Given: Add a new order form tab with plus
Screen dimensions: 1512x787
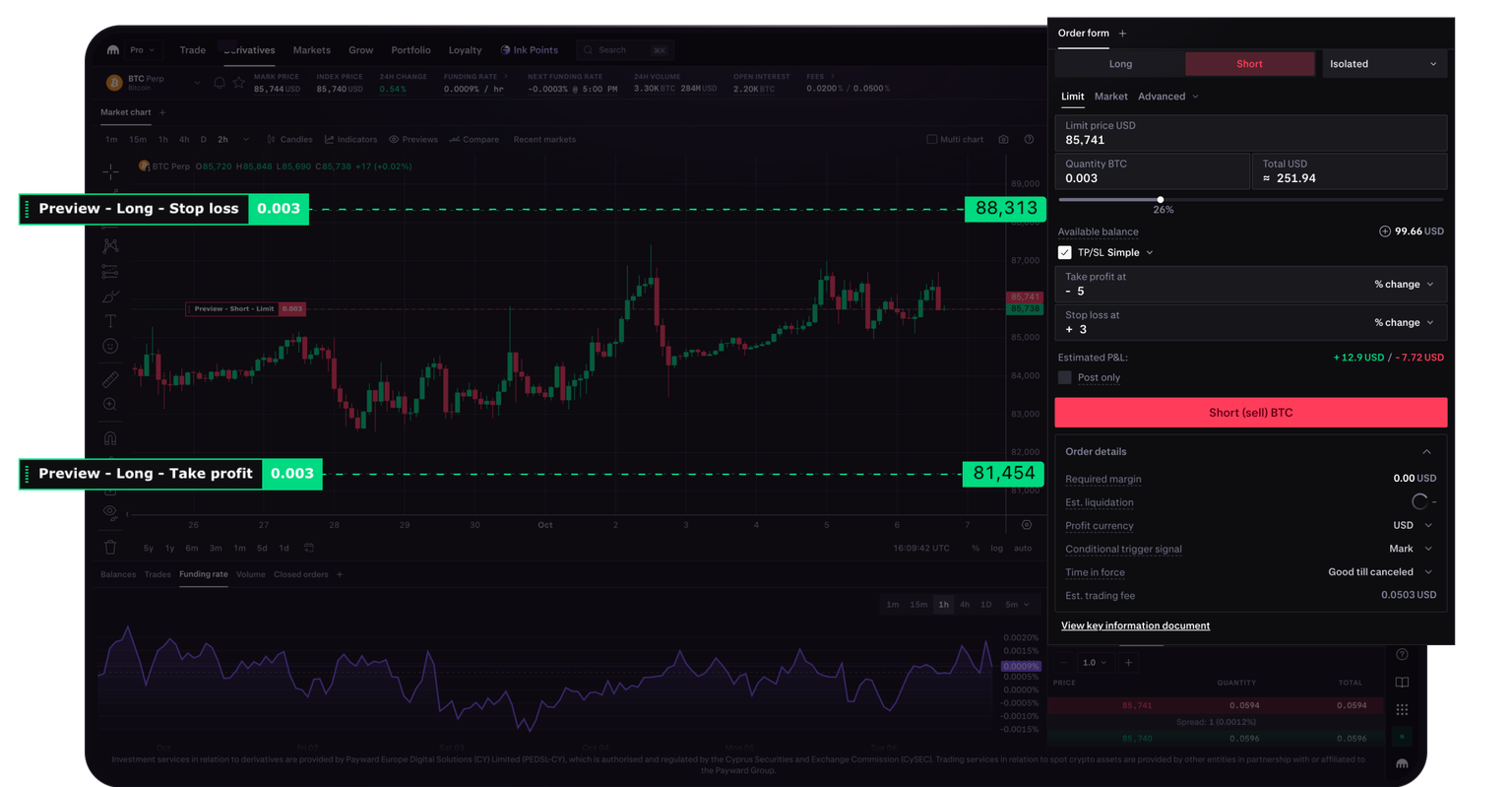Looking at the screenshot, I should [1122, 33].
